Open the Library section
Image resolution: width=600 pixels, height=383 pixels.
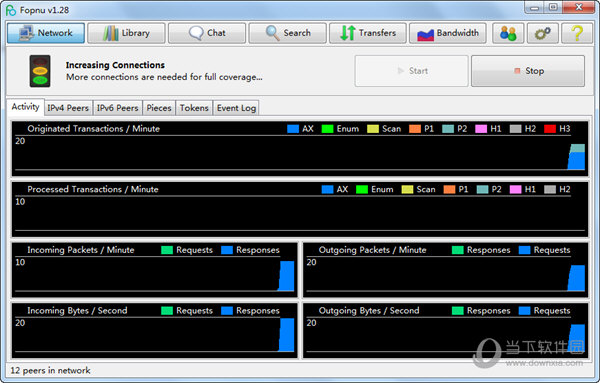coord(126,33)
